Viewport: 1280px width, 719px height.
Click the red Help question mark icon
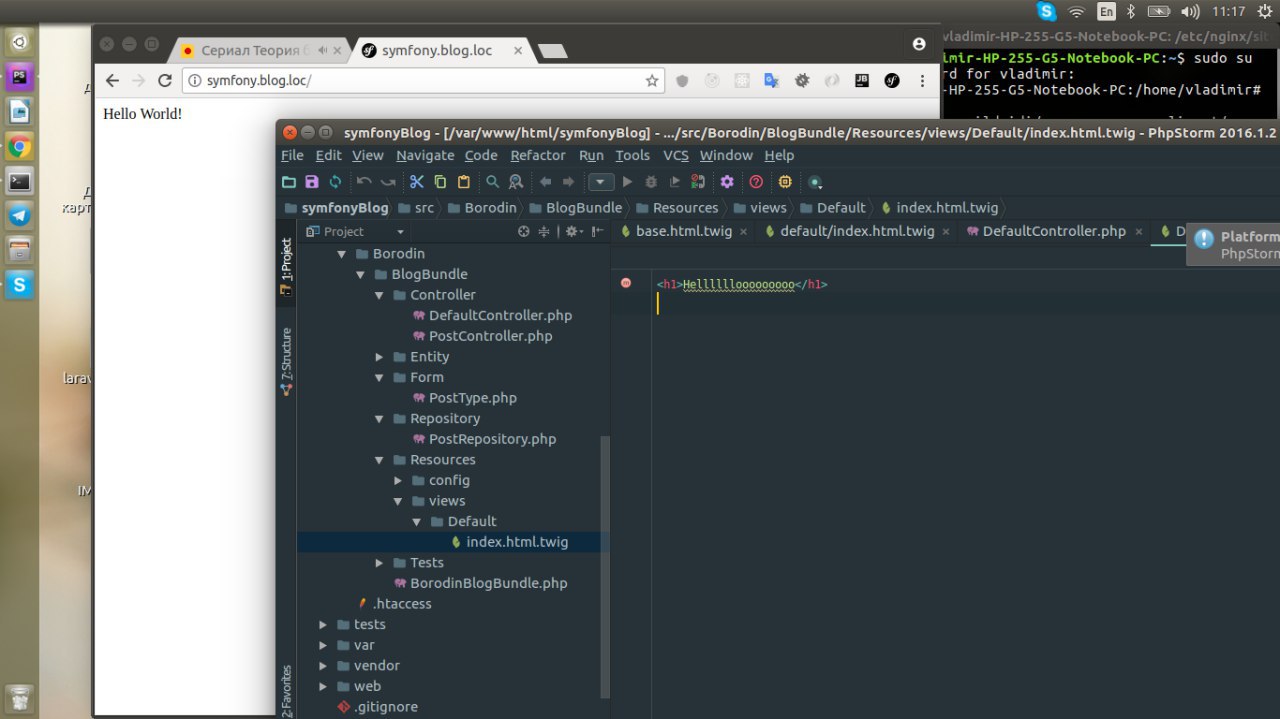(x=756, y=182)
